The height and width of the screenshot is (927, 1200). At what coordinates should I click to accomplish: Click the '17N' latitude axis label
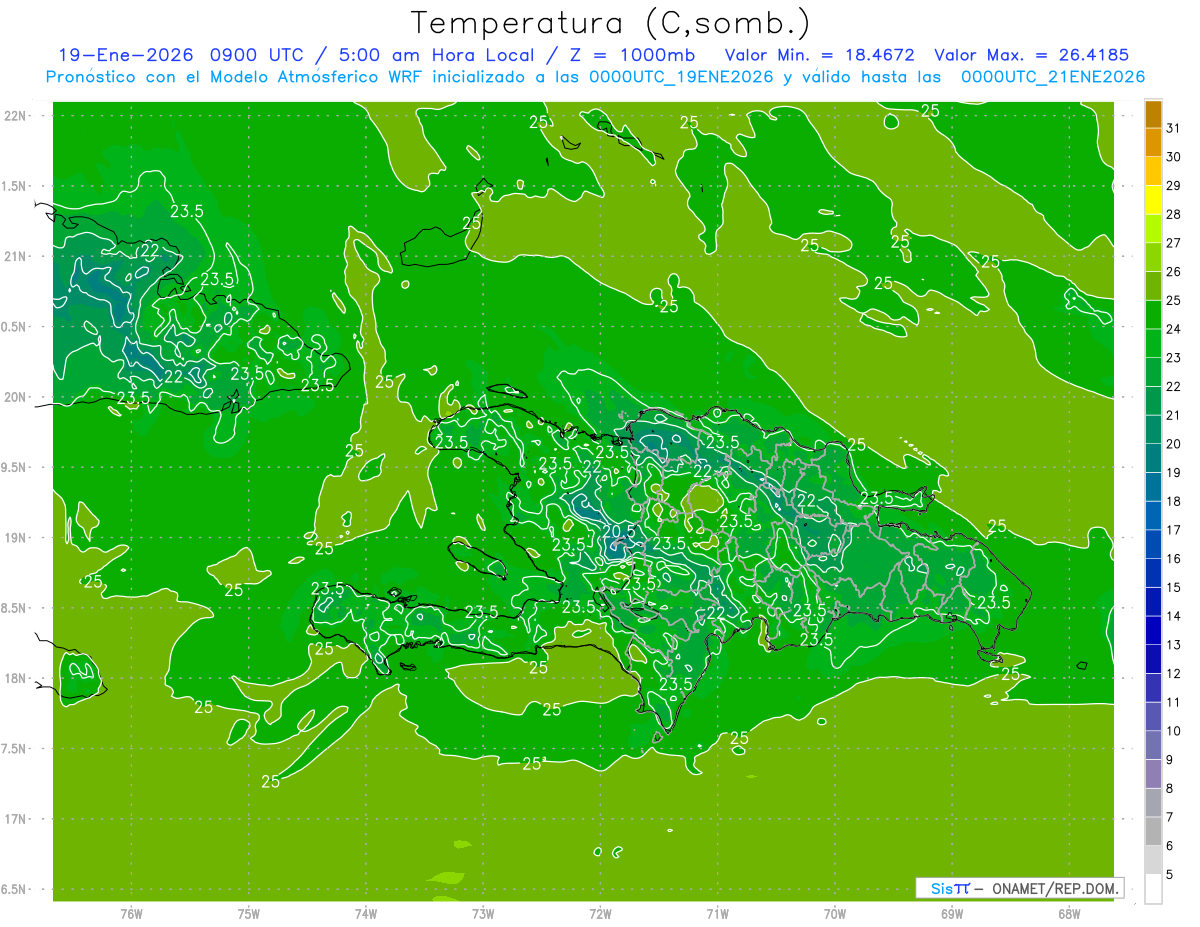(x=15, y=819)
